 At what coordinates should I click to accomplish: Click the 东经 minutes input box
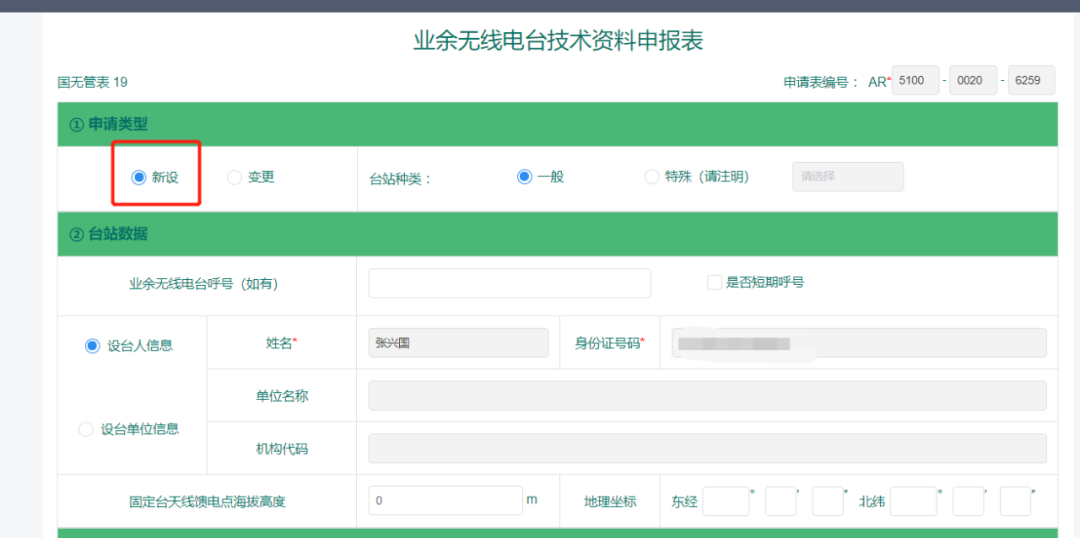780,501
